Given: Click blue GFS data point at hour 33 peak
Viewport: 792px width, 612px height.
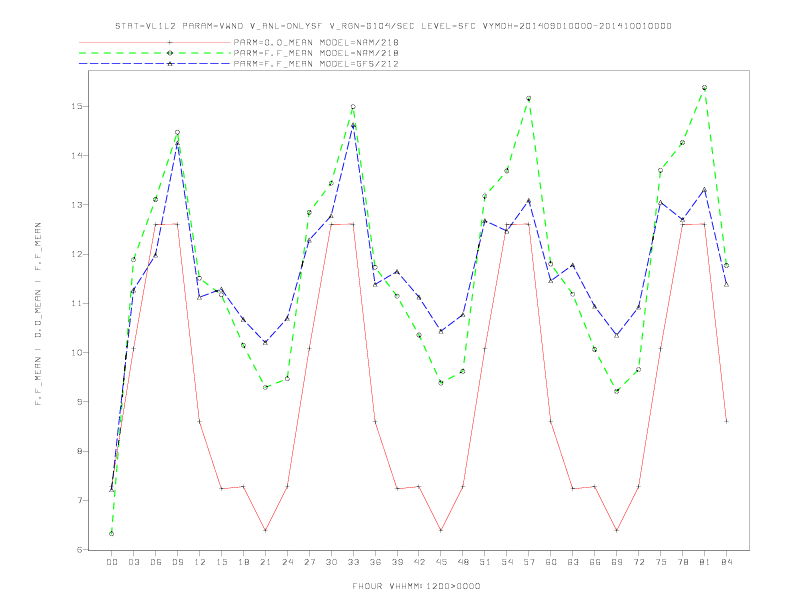Looking at the screenshot, I should click(353, 125).
